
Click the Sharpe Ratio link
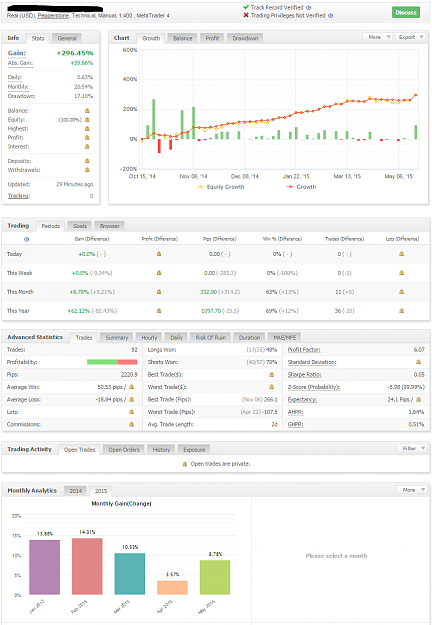(304, 375)
